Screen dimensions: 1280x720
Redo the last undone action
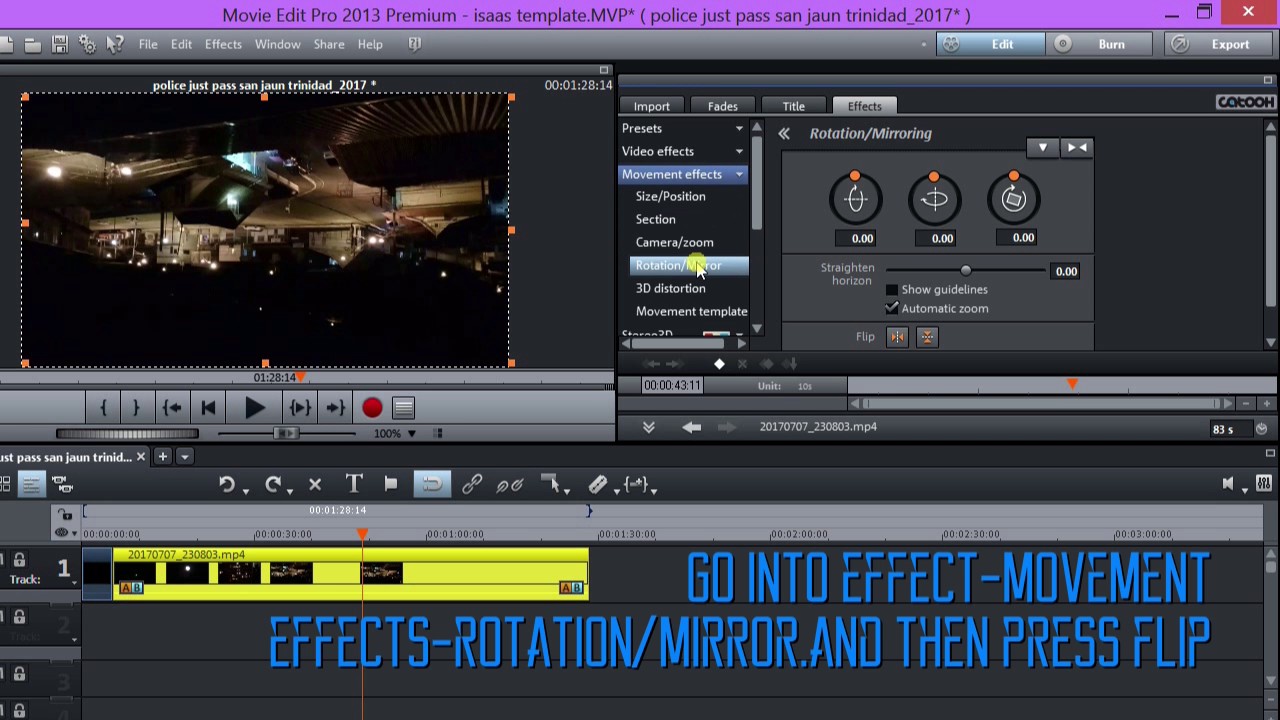click(272, 485)
